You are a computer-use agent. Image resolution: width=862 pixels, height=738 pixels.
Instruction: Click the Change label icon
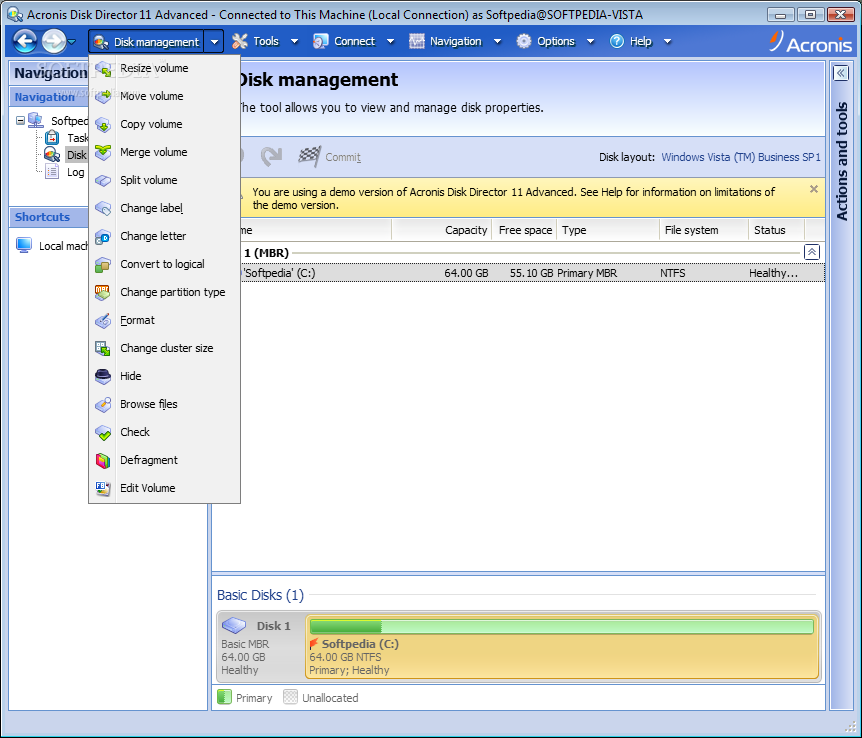point(103,208)
